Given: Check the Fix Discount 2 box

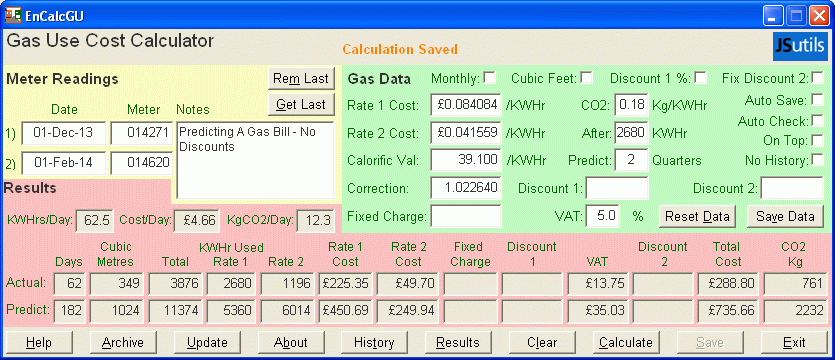Looking at the screenshot, I should coord(817,78).
